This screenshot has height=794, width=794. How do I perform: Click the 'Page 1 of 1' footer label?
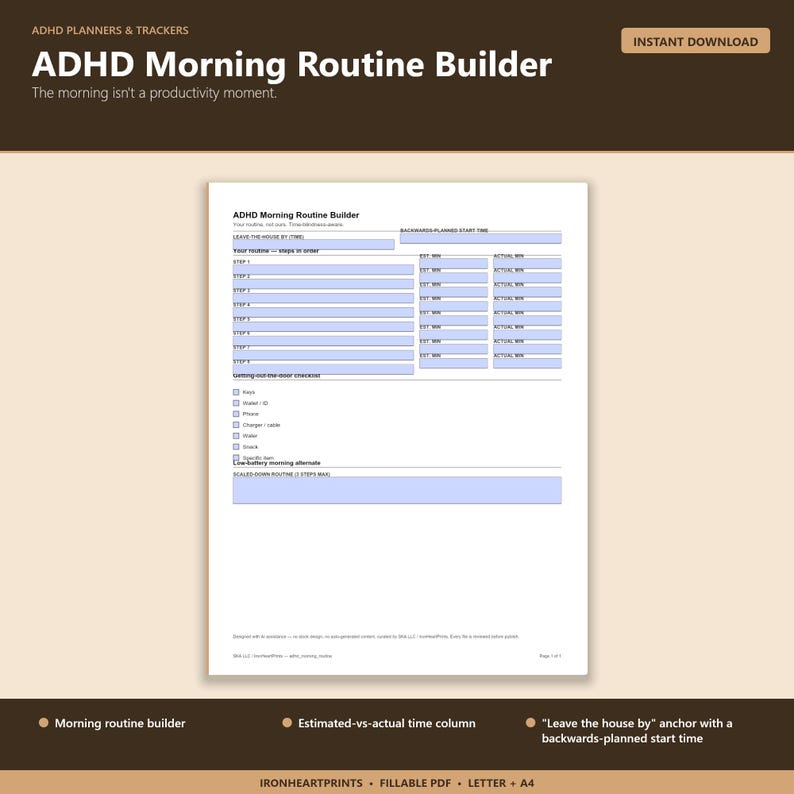pyautogui.click(x=550, y=656)
